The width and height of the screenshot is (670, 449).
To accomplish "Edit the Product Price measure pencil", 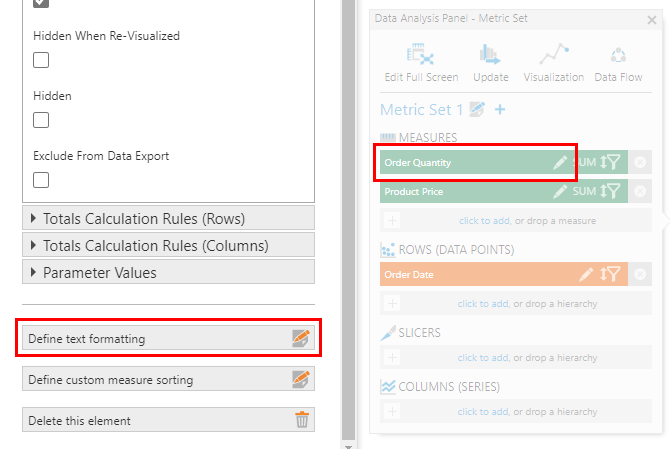I will coord(560,191).
